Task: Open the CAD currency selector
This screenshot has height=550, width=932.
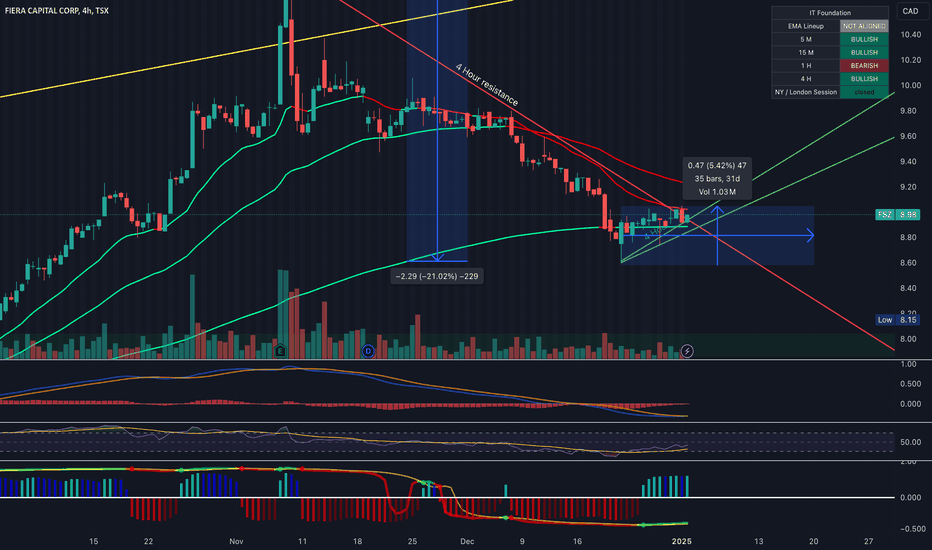Action: coord(910,11)
